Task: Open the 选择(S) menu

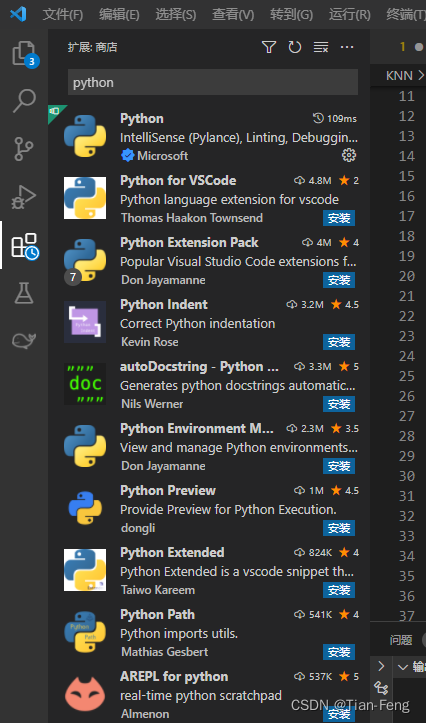Action: click(x=176, y=14)
